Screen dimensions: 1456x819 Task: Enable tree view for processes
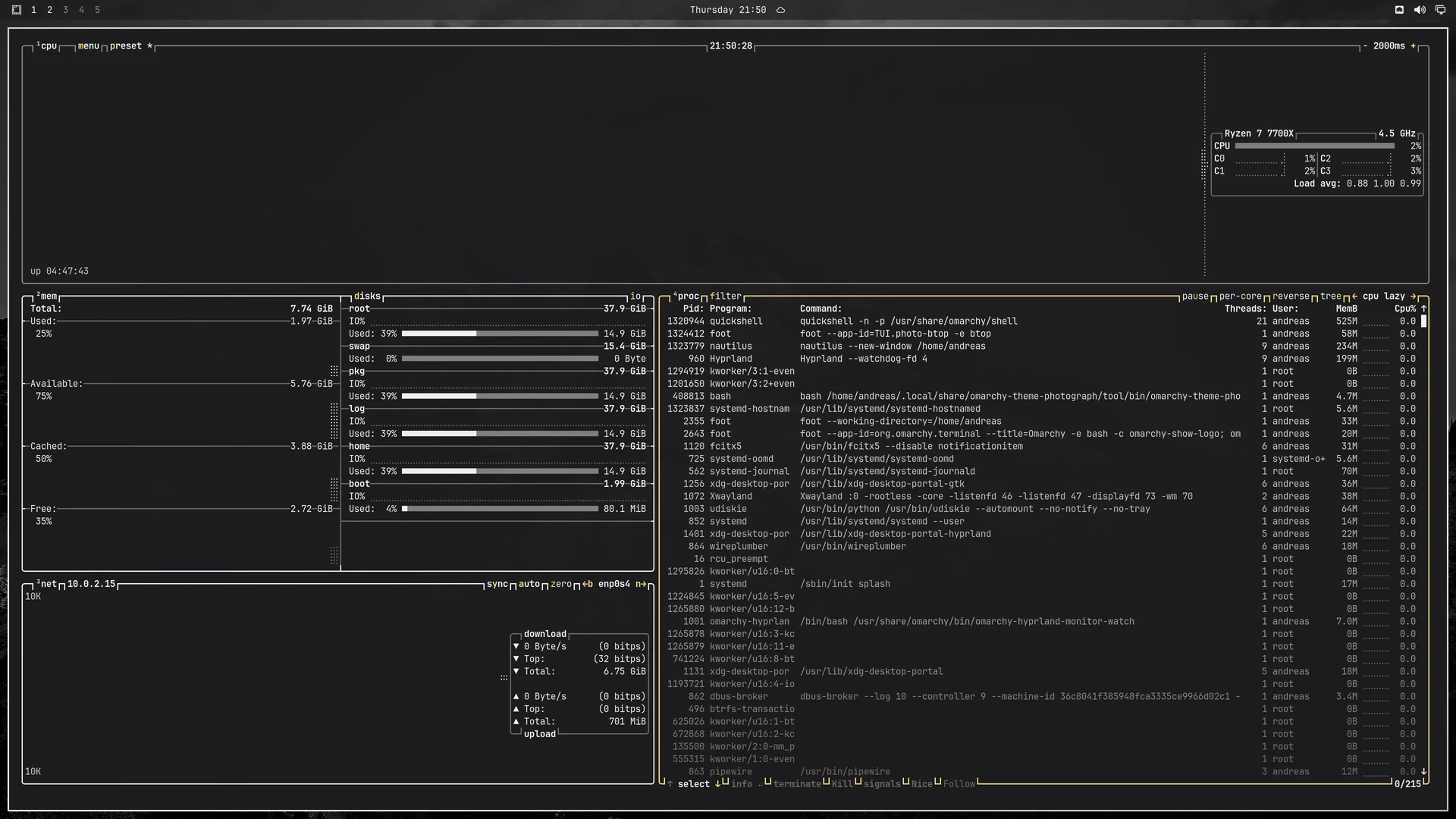tap(1330, 297)
